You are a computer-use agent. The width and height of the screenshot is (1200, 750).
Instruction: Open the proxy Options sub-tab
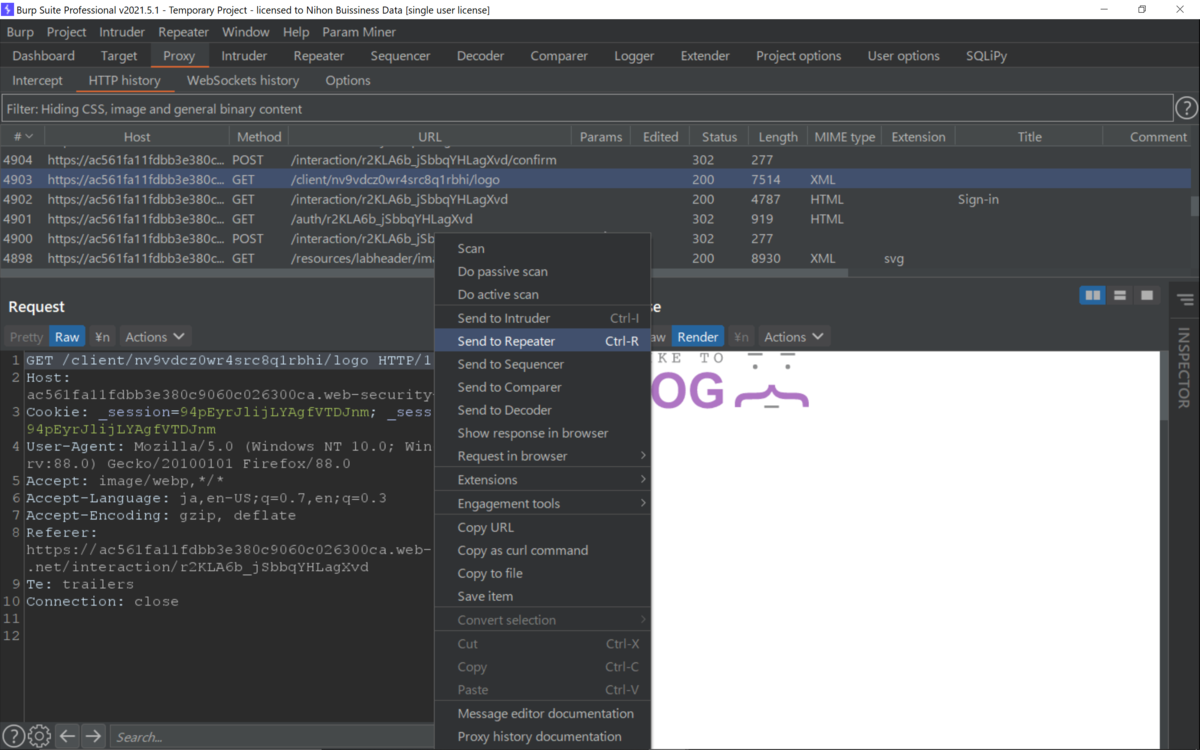tap(348, 80)
